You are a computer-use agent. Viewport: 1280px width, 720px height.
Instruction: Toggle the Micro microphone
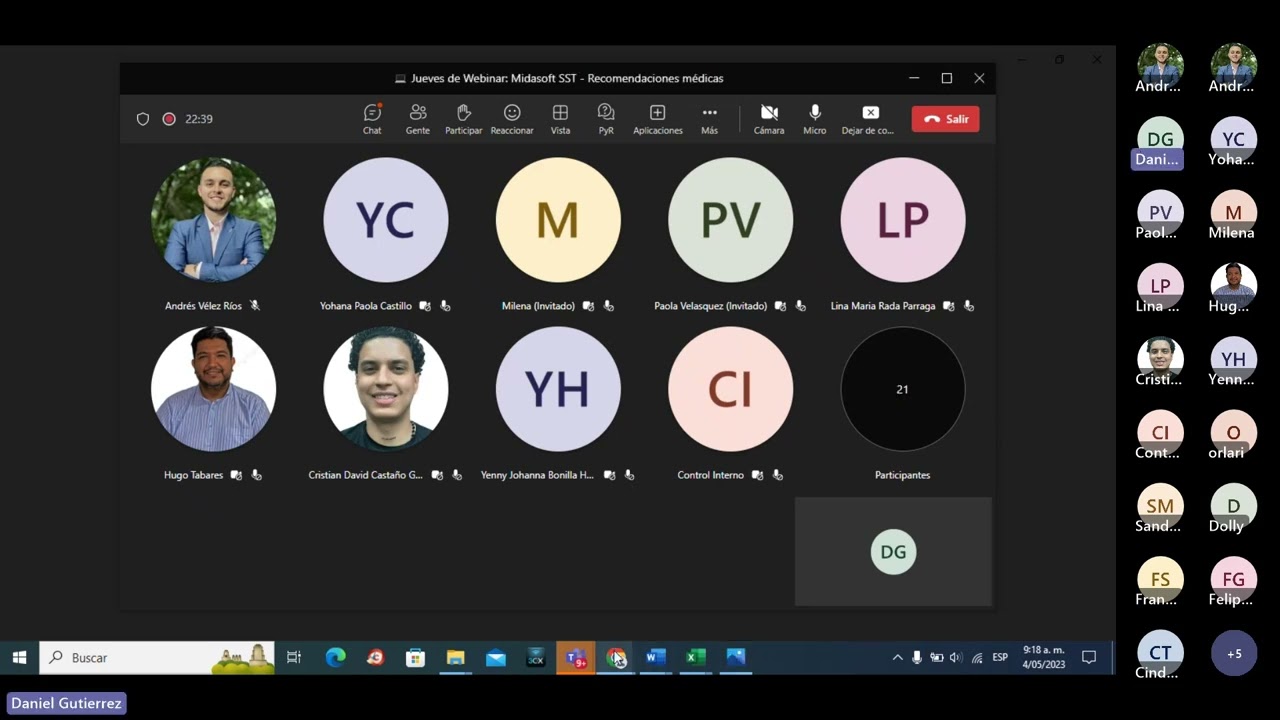(815, 119)
